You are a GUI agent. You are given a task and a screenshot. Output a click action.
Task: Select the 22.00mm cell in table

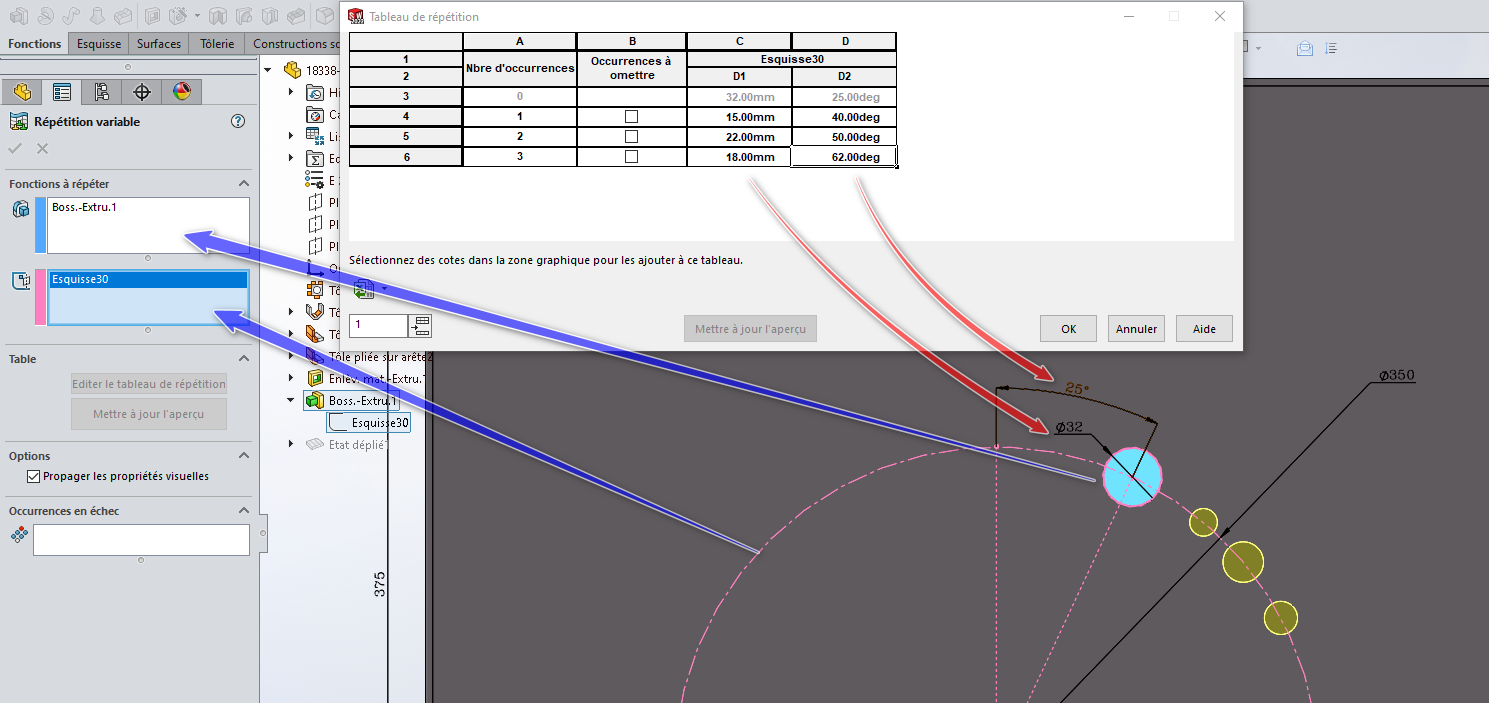click(739, 137)
